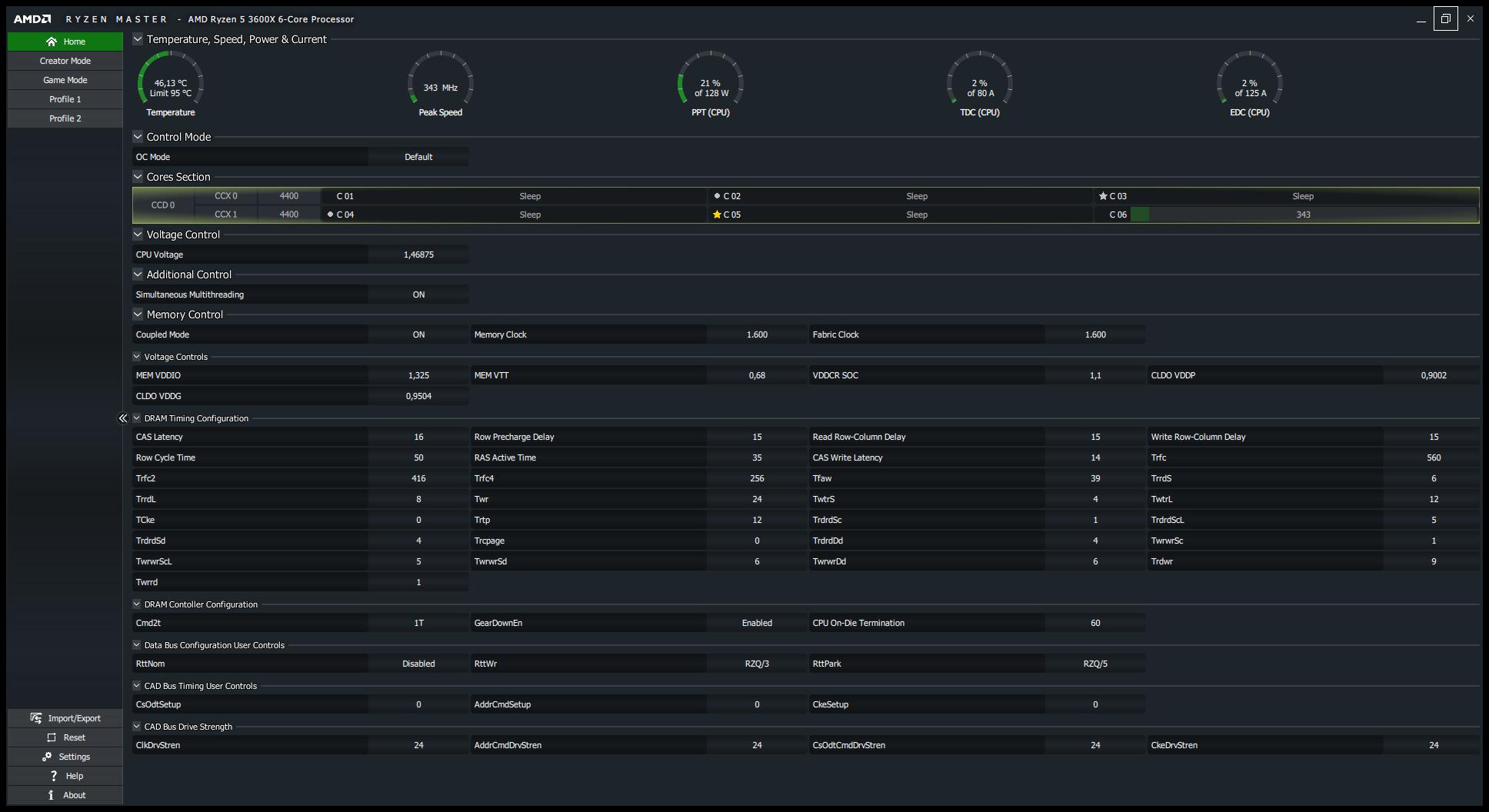Image resolution: width=1489 pixels, height=812 pixels.
Task: Click the Settings gears icon
Action: (x=47, y=757)
